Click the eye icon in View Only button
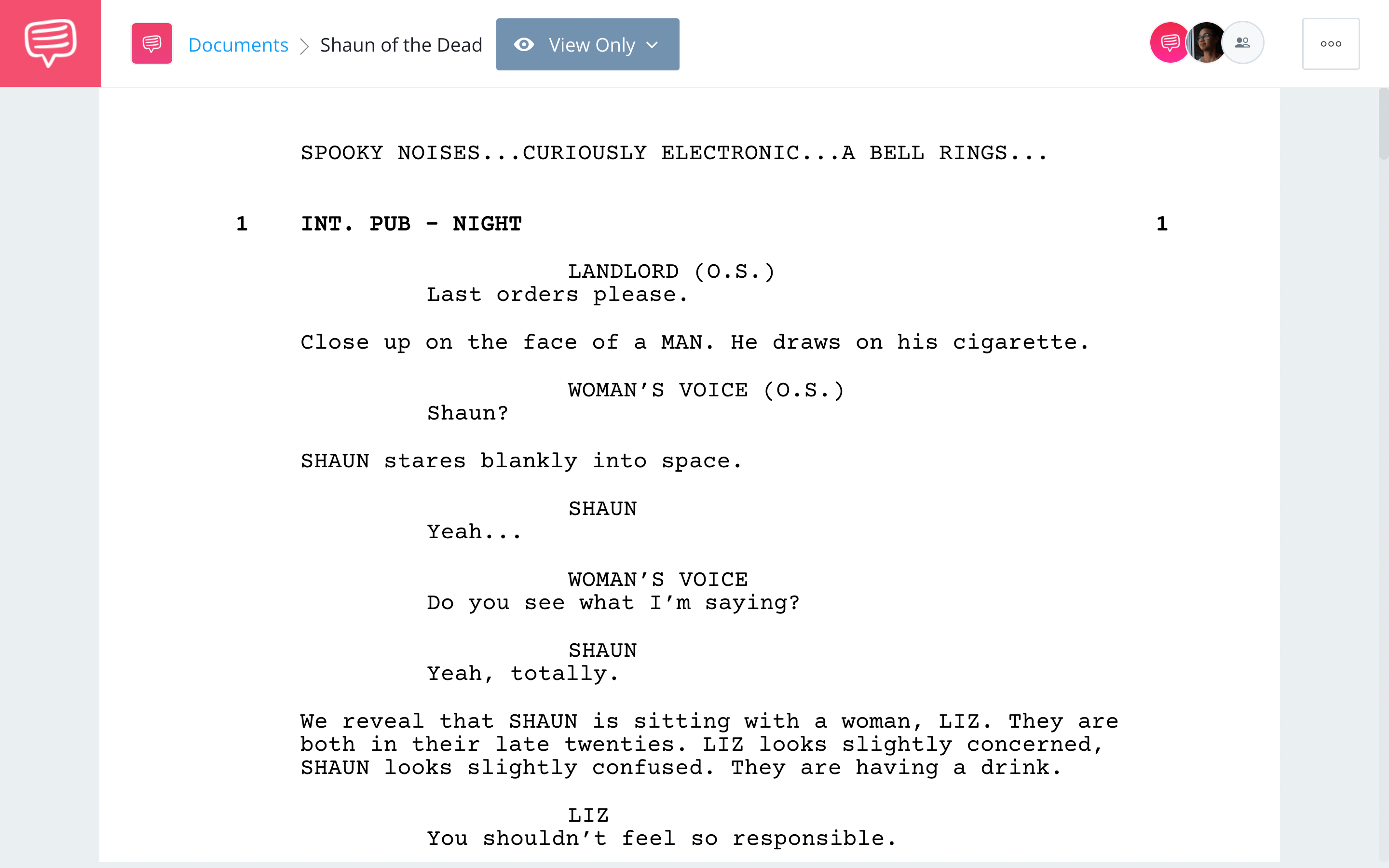This screenshot has height=868, width=1389. [523, 45]
